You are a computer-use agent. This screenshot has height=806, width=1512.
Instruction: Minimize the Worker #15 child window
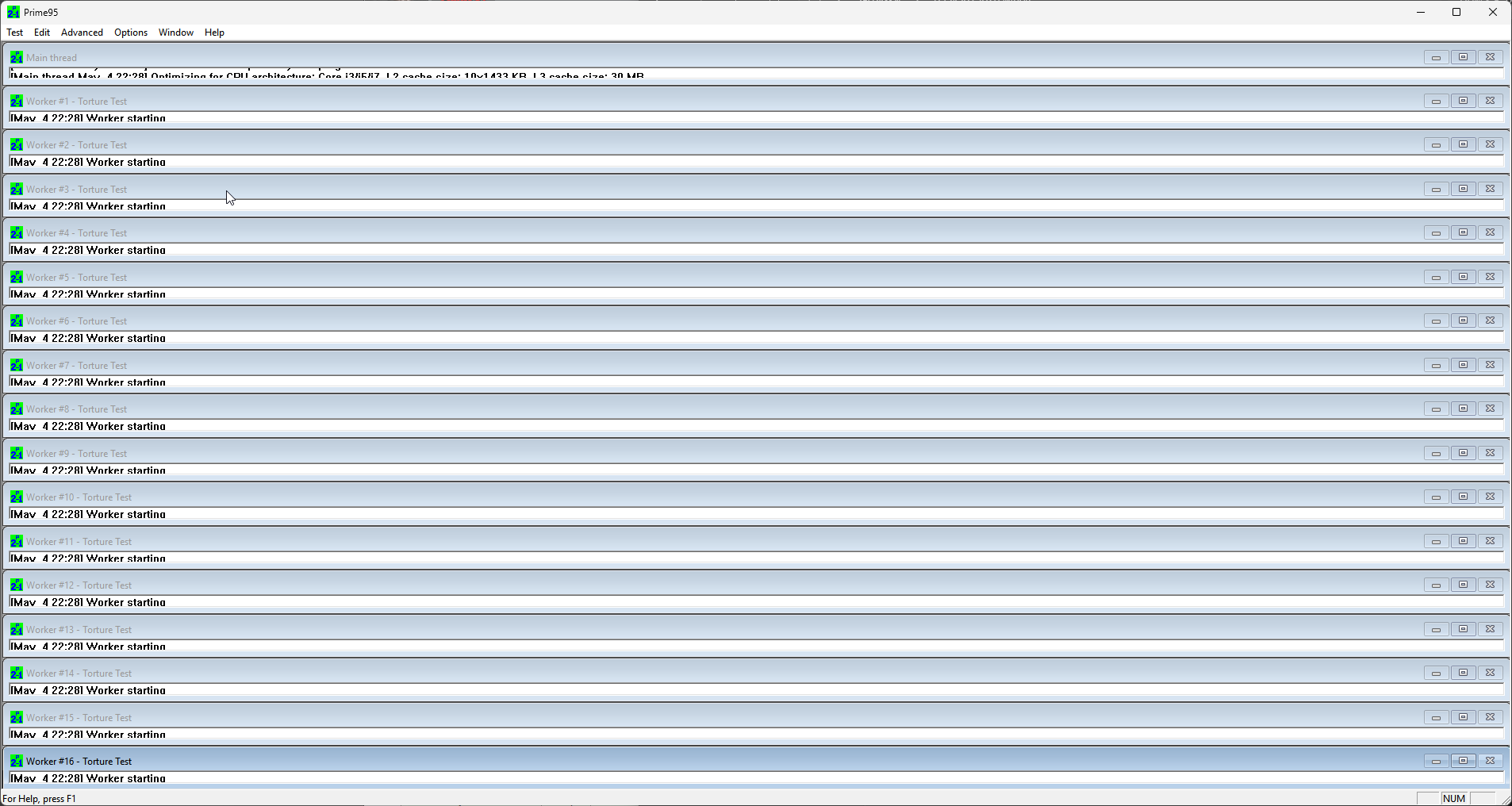1436,717
